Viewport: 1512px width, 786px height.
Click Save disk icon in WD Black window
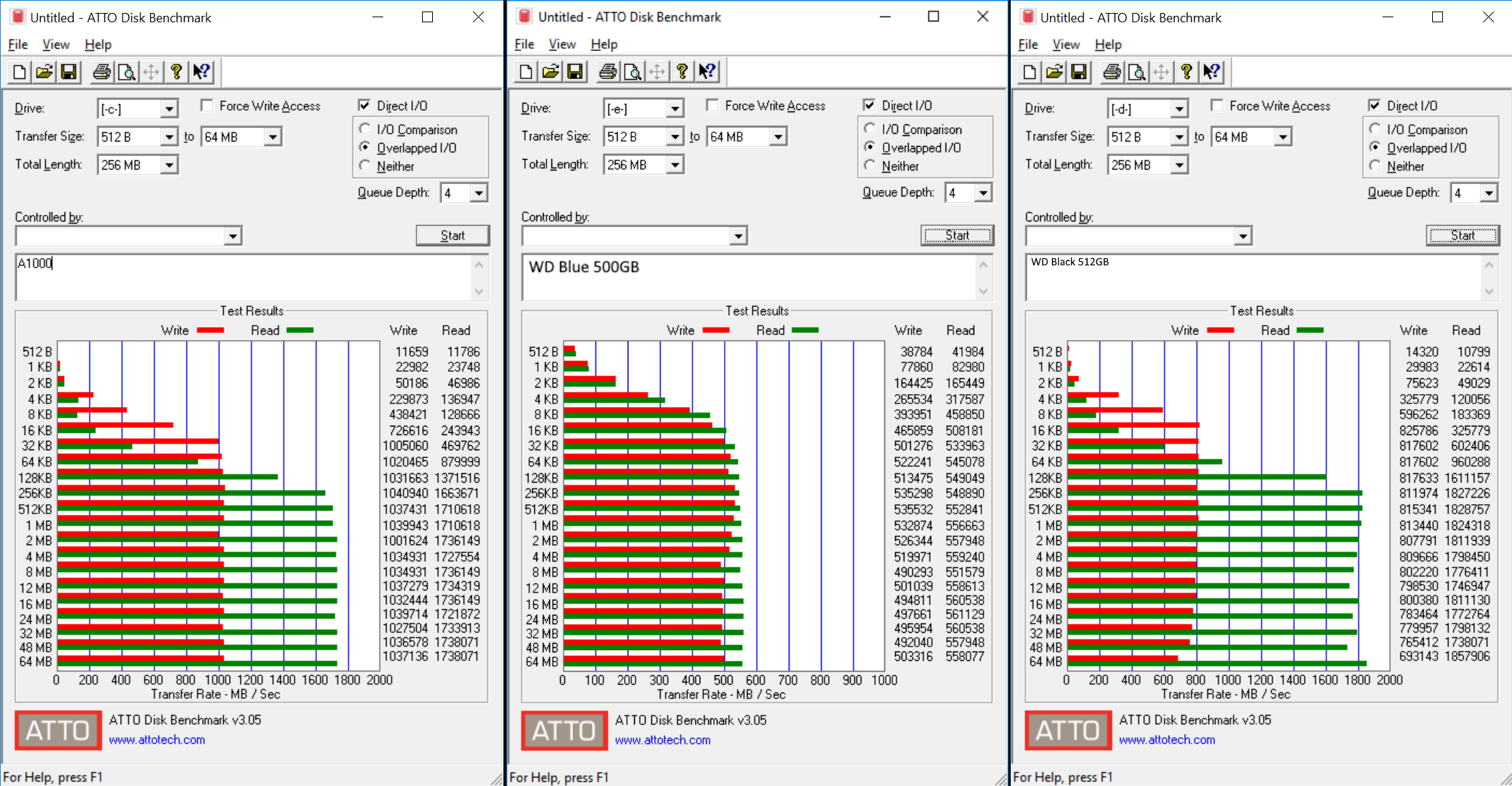pyautogui.click(x=1078, y=72)
